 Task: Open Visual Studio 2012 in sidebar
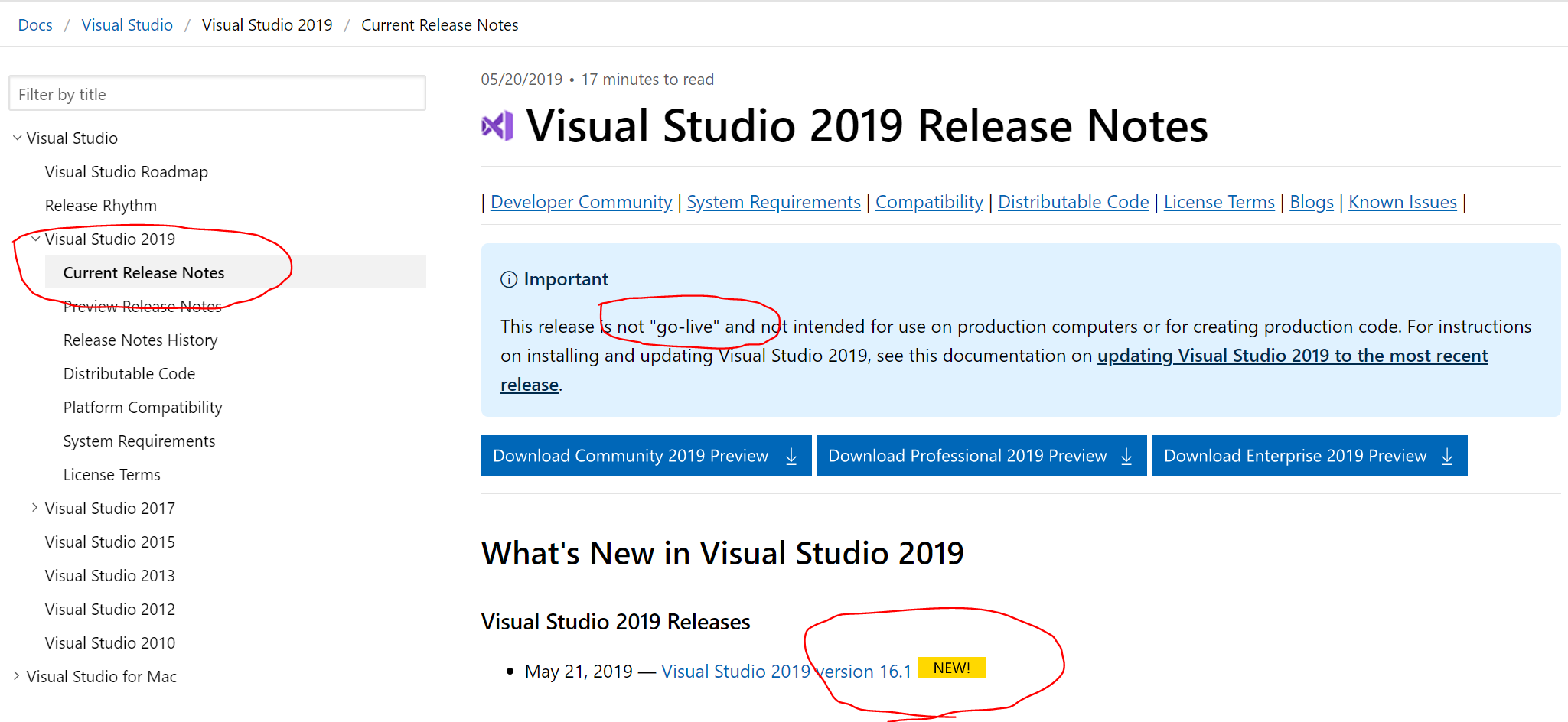click(x=110, y=609)
